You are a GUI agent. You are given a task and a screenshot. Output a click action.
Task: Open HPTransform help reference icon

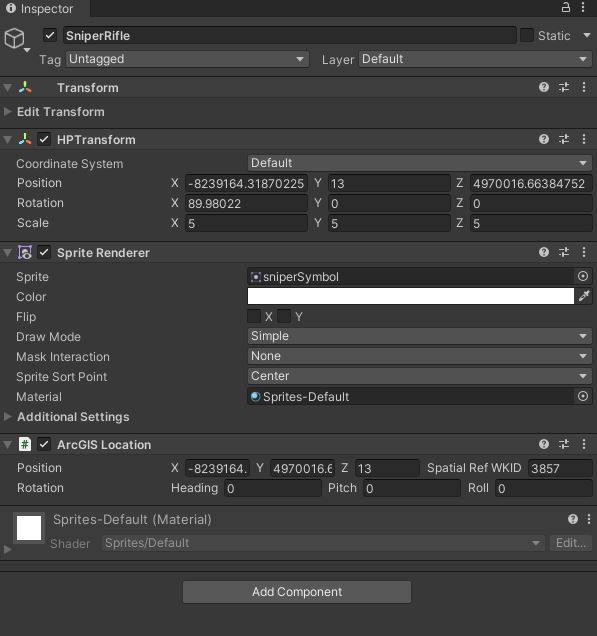[x=543, y=139]
